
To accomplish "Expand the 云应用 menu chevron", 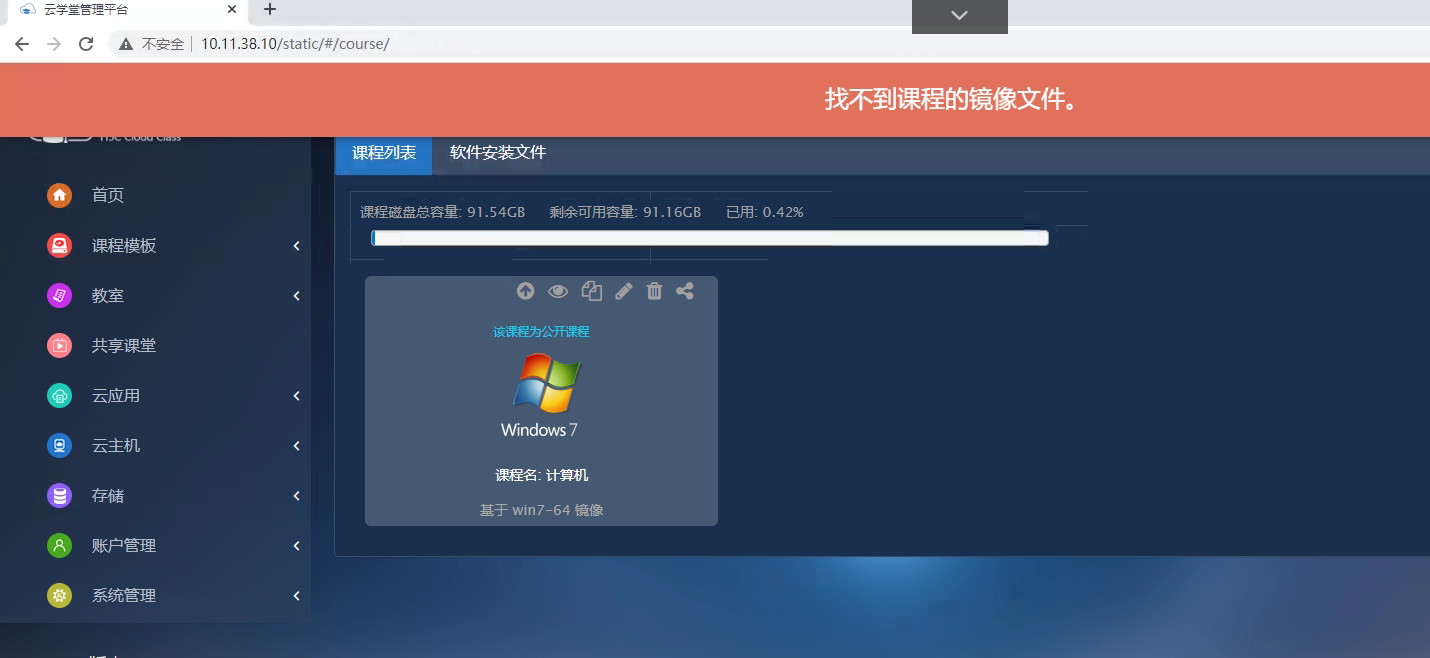I will tap(296, 396).
